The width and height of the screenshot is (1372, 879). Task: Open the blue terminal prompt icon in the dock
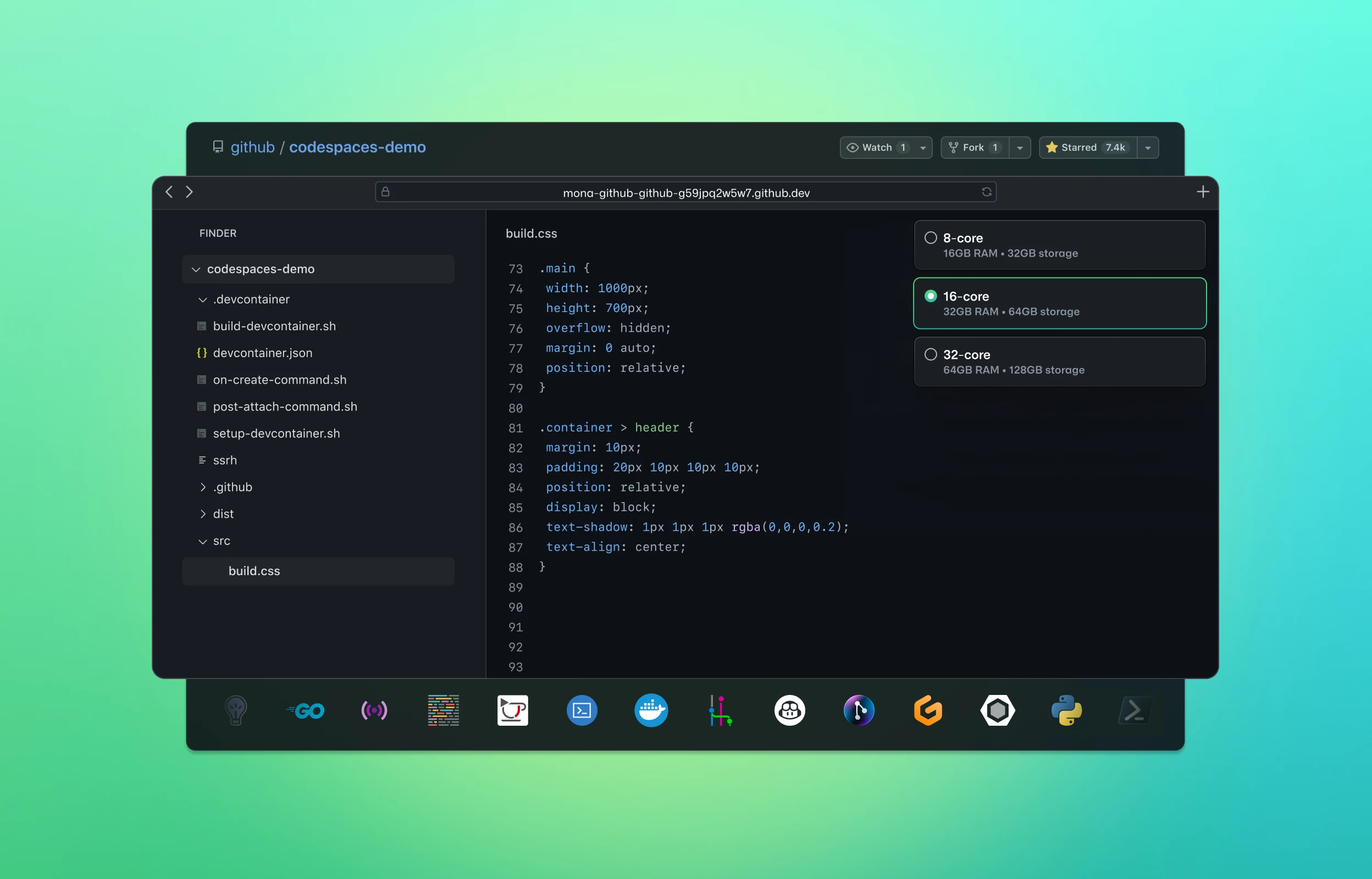click(581, 711)
